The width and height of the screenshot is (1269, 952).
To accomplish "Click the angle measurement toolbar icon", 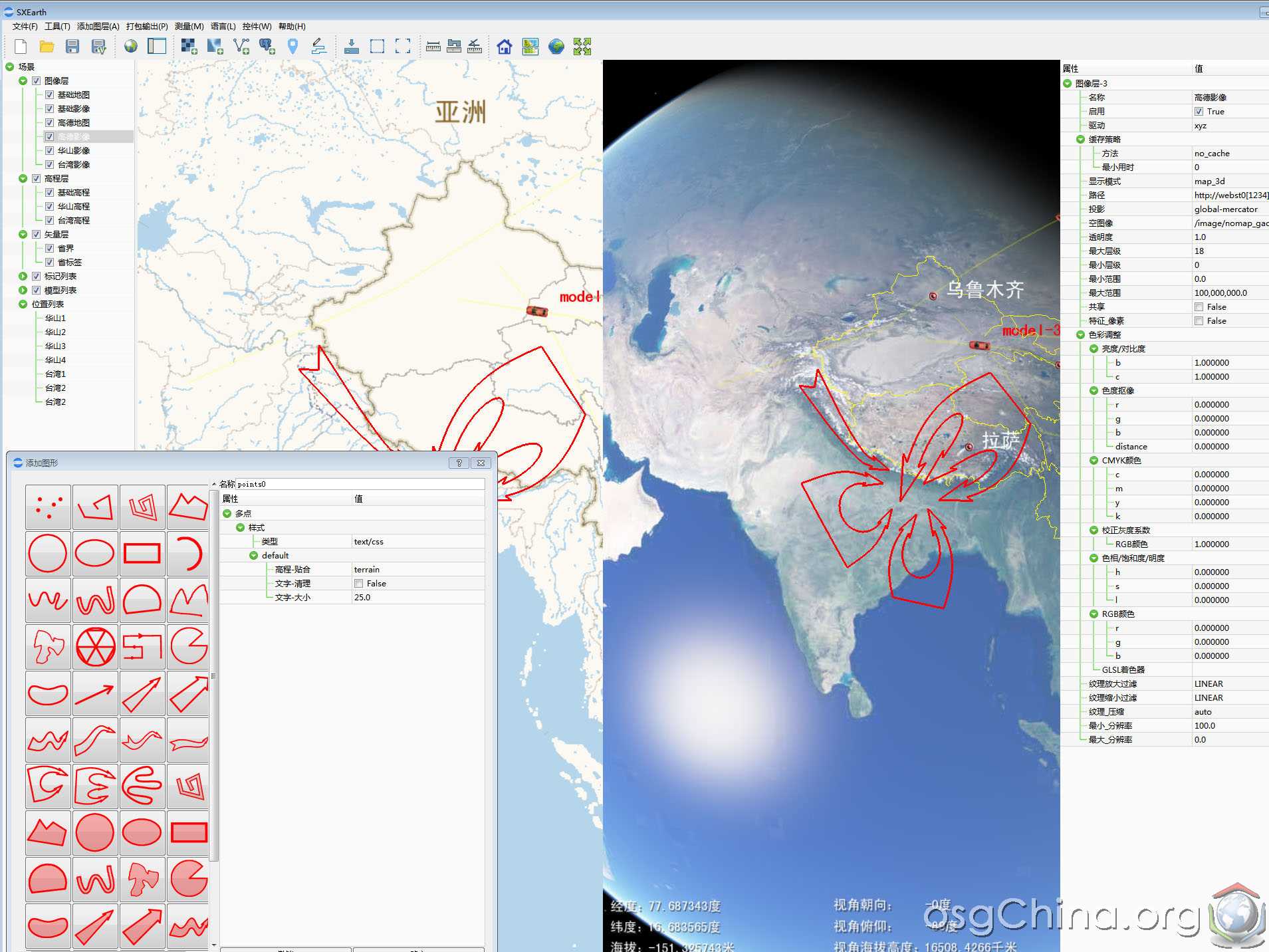I will [x=475, y=46].
